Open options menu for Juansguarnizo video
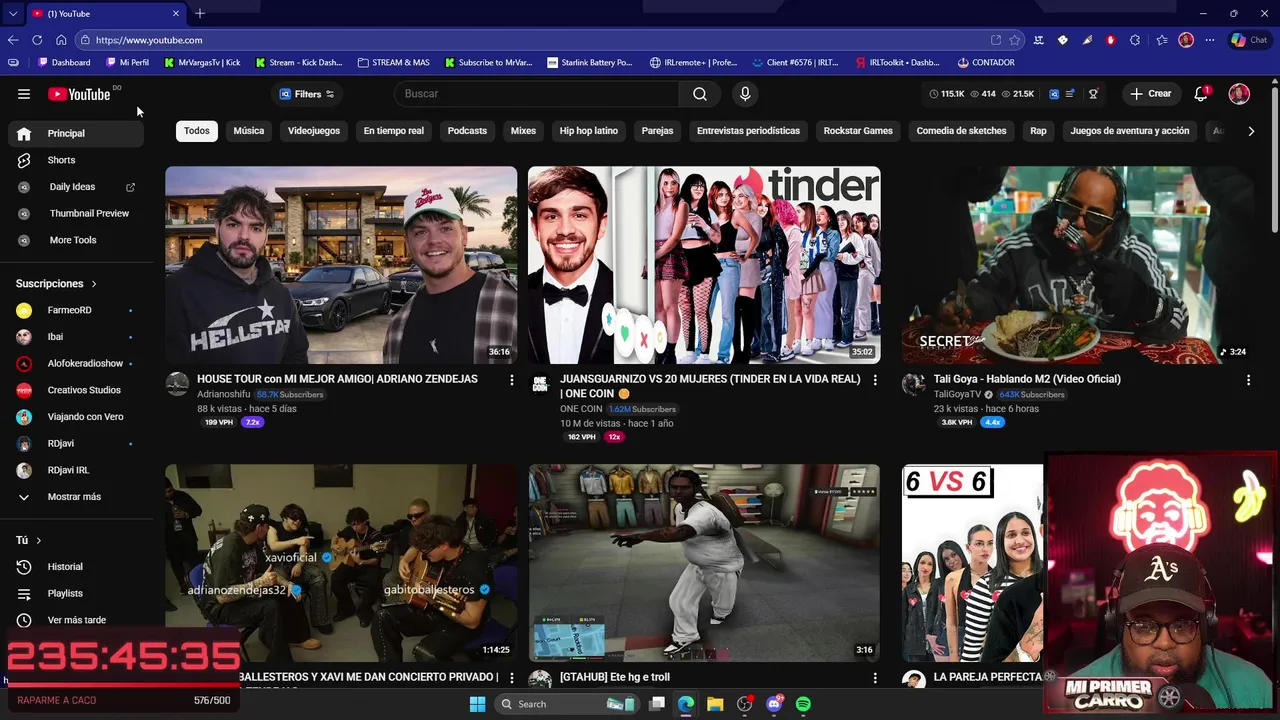This screenshot has height=720, width=1280. pos(875,380)
